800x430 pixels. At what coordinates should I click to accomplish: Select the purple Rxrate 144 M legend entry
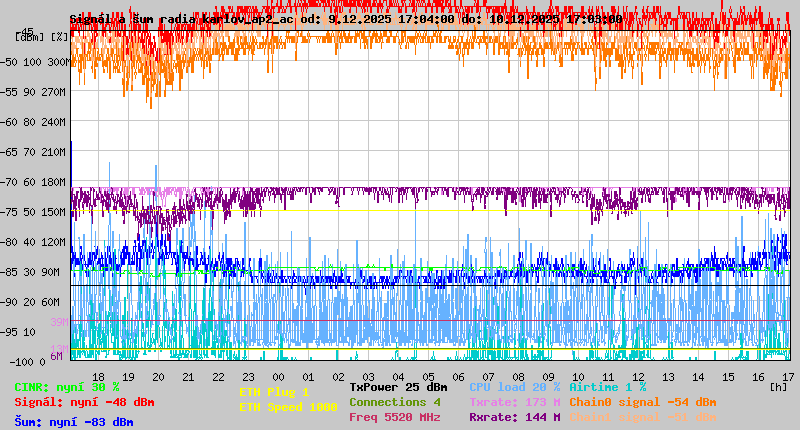(x=514, y=417)
